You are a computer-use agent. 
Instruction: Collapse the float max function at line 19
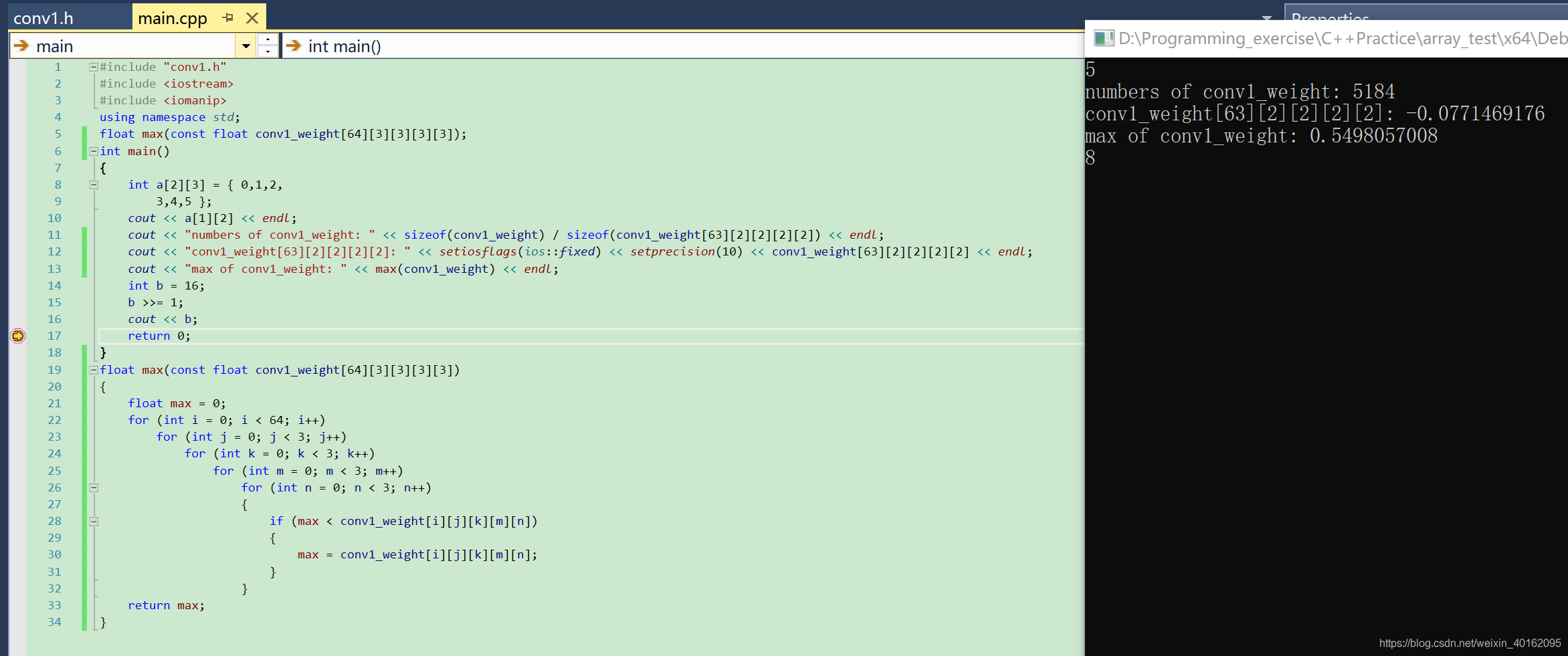tap(94, 370)
